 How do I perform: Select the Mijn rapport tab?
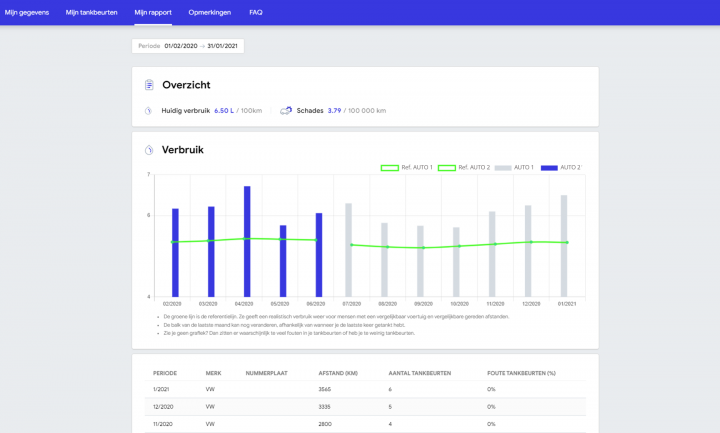point(153,12)
